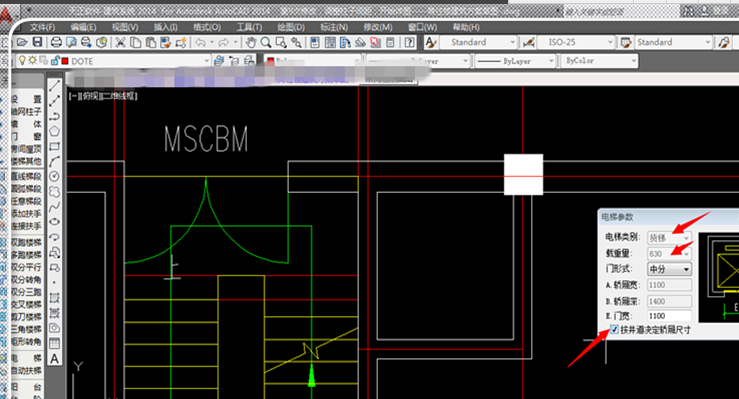Click the Save floppy disk icon
This screenshot has width=739, height=399.
(37, 42)
